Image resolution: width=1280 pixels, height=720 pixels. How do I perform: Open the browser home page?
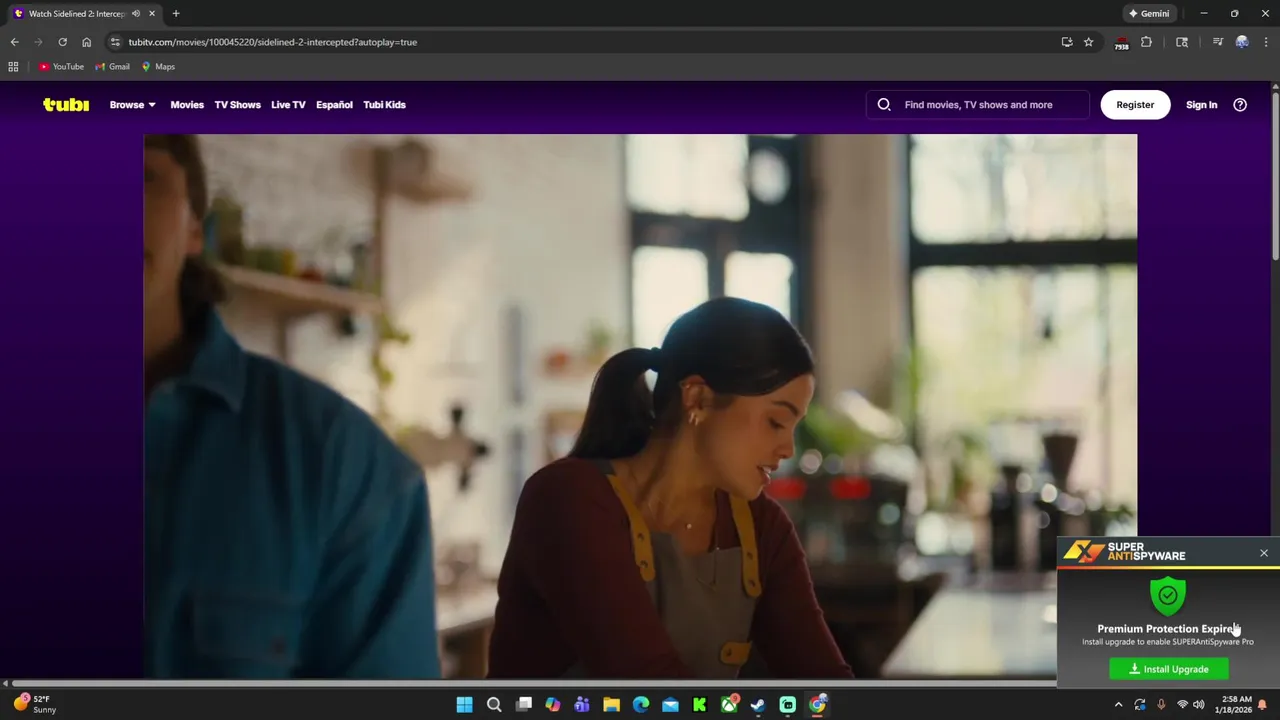pyautogui.click(x=86, y=42)
